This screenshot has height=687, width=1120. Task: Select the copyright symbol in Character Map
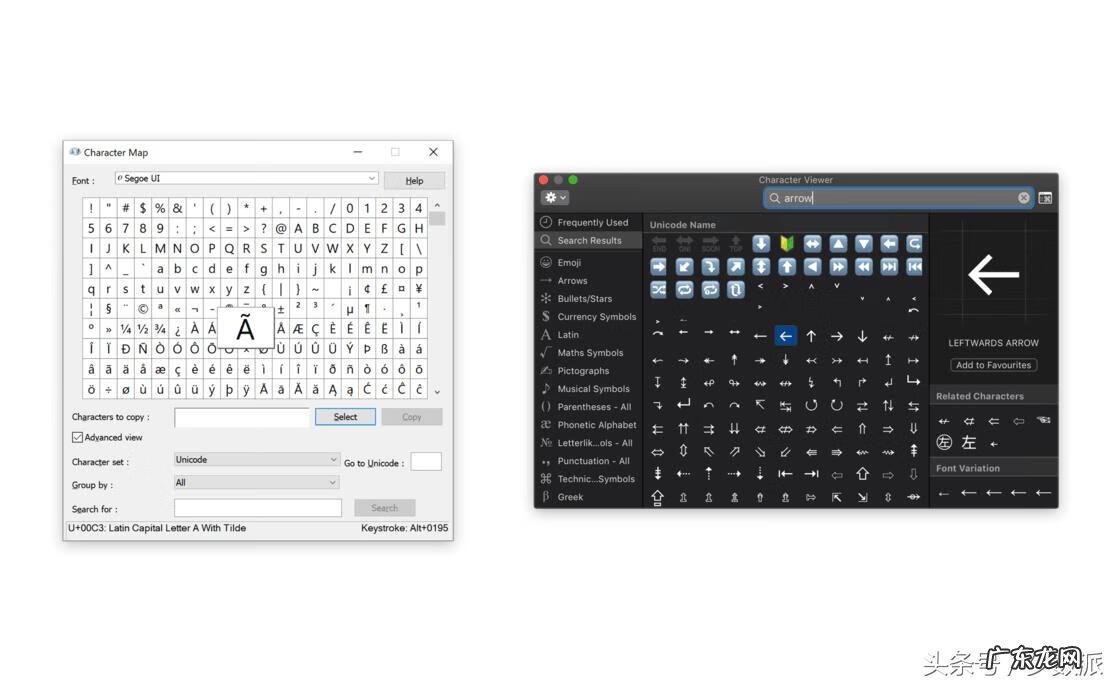tap(143, 309)
